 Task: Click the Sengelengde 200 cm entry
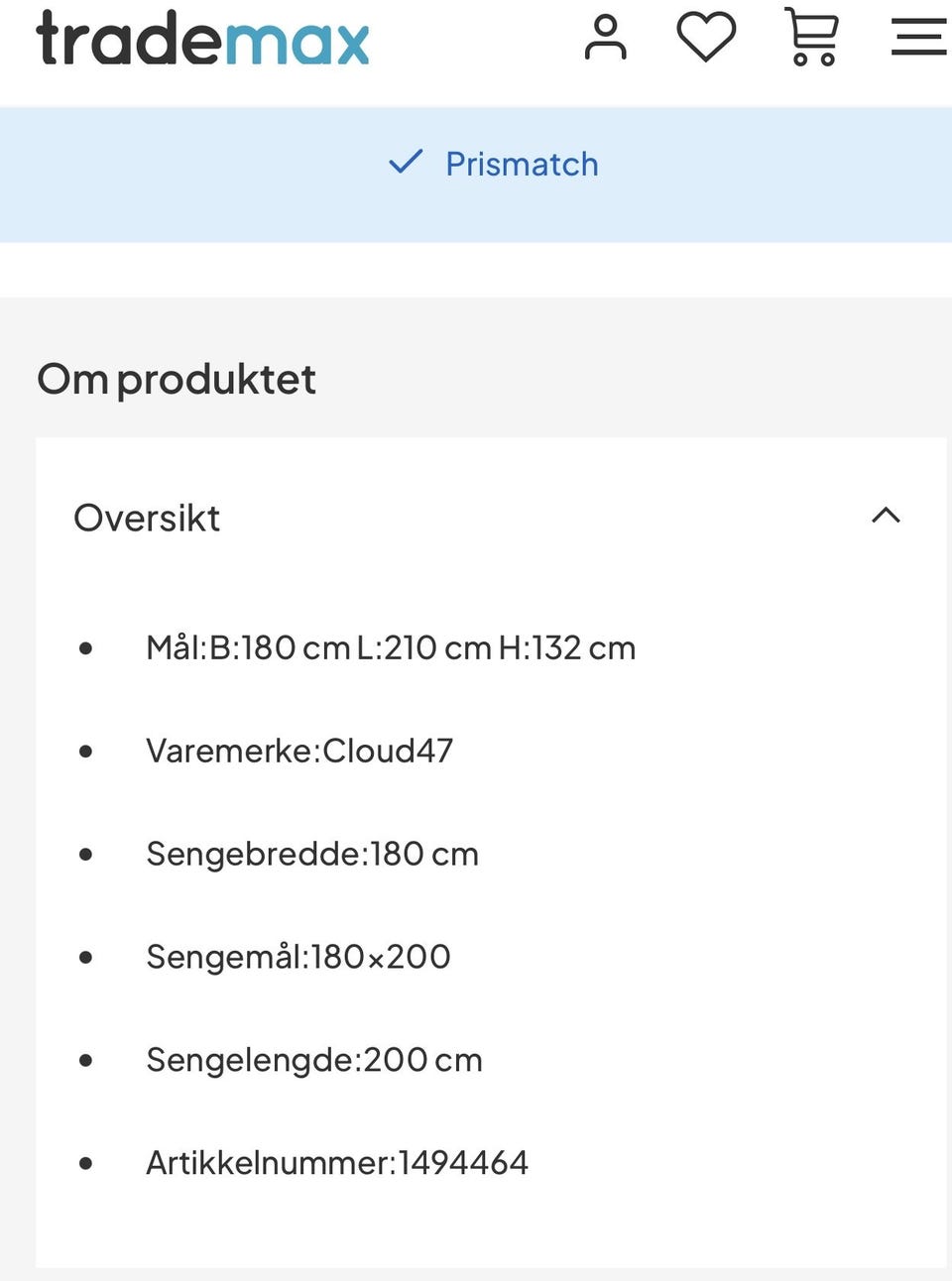(x=314, y=1060)
